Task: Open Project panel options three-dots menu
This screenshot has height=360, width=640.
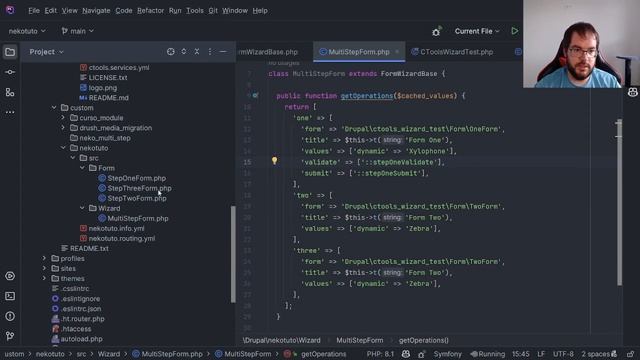Action: coord(210,51)
